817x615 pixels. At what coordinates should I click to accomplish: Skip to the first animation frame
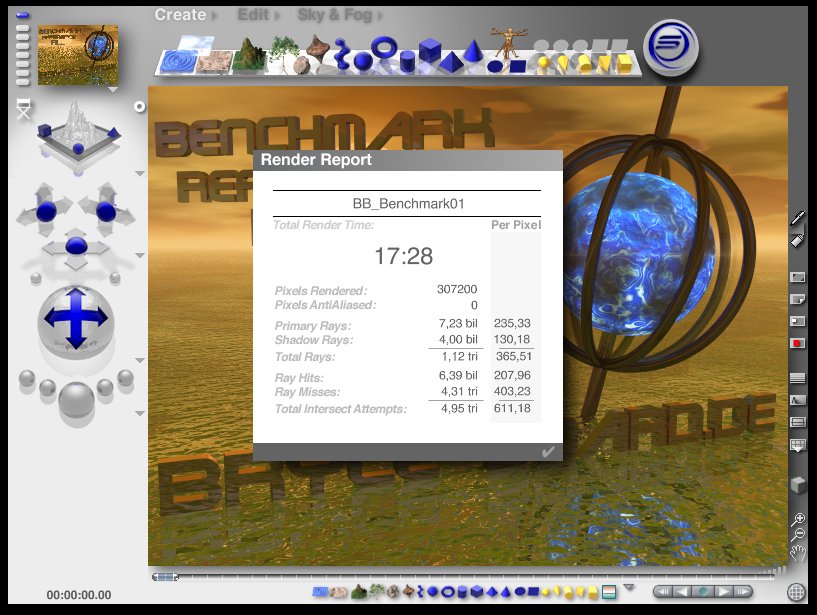[663, 592]
